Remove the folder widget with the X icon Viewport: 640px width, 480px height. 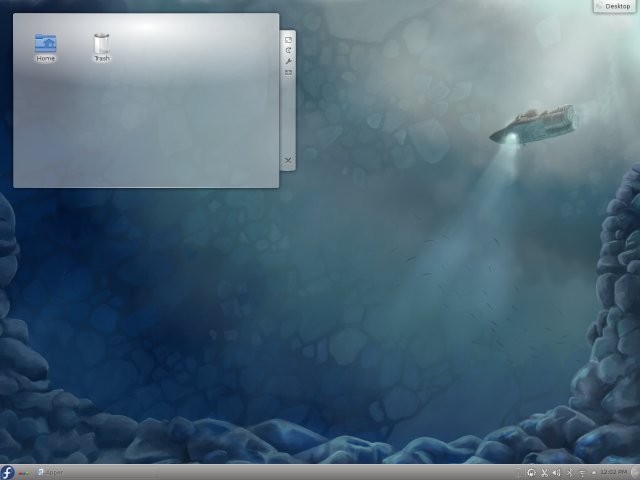point(288,160)
